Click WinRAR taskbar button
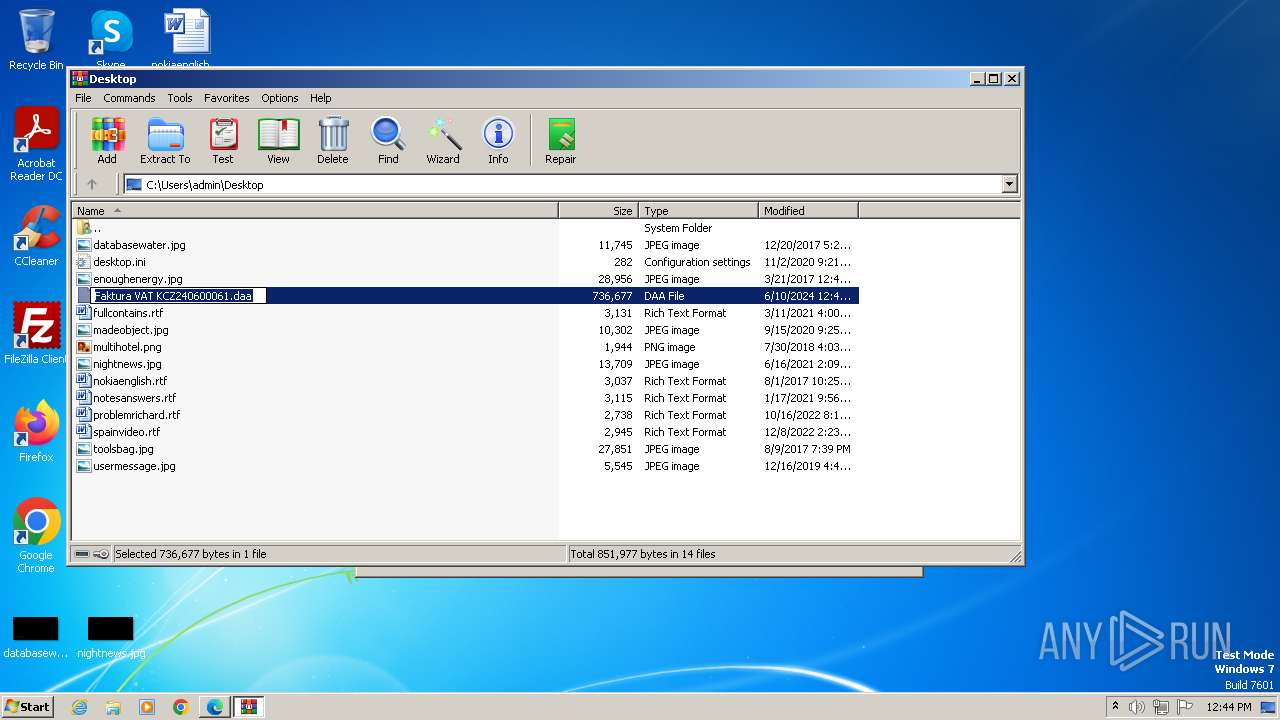 tap(248, 707)
